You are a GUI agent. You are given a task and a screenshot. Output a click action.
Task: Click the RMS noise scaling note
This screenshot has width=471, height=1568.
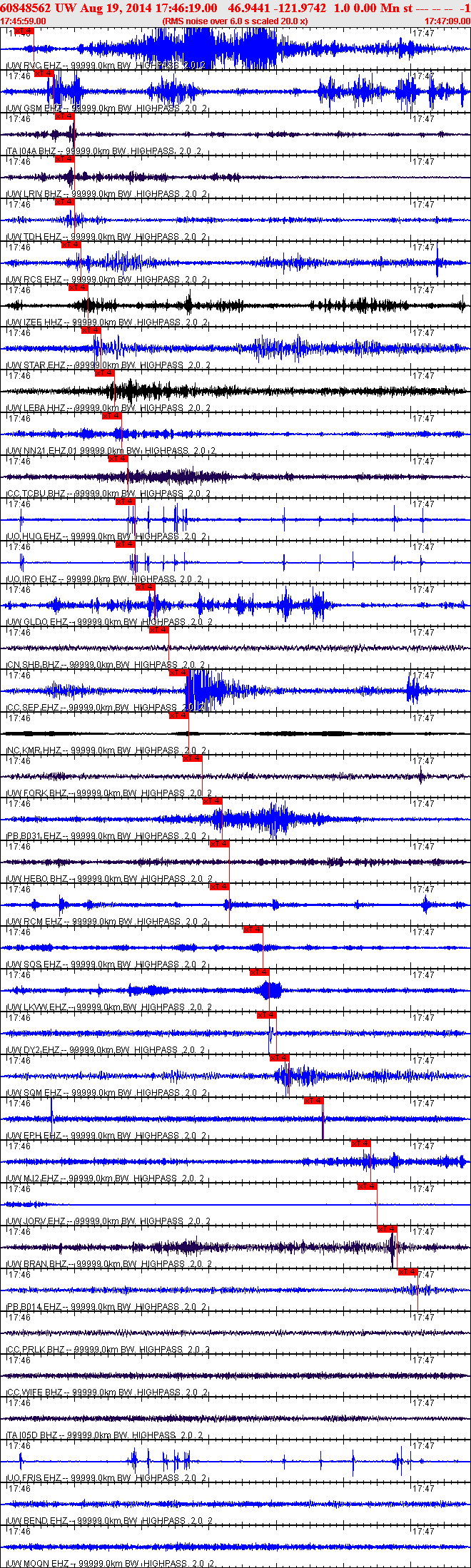point(235,21)
